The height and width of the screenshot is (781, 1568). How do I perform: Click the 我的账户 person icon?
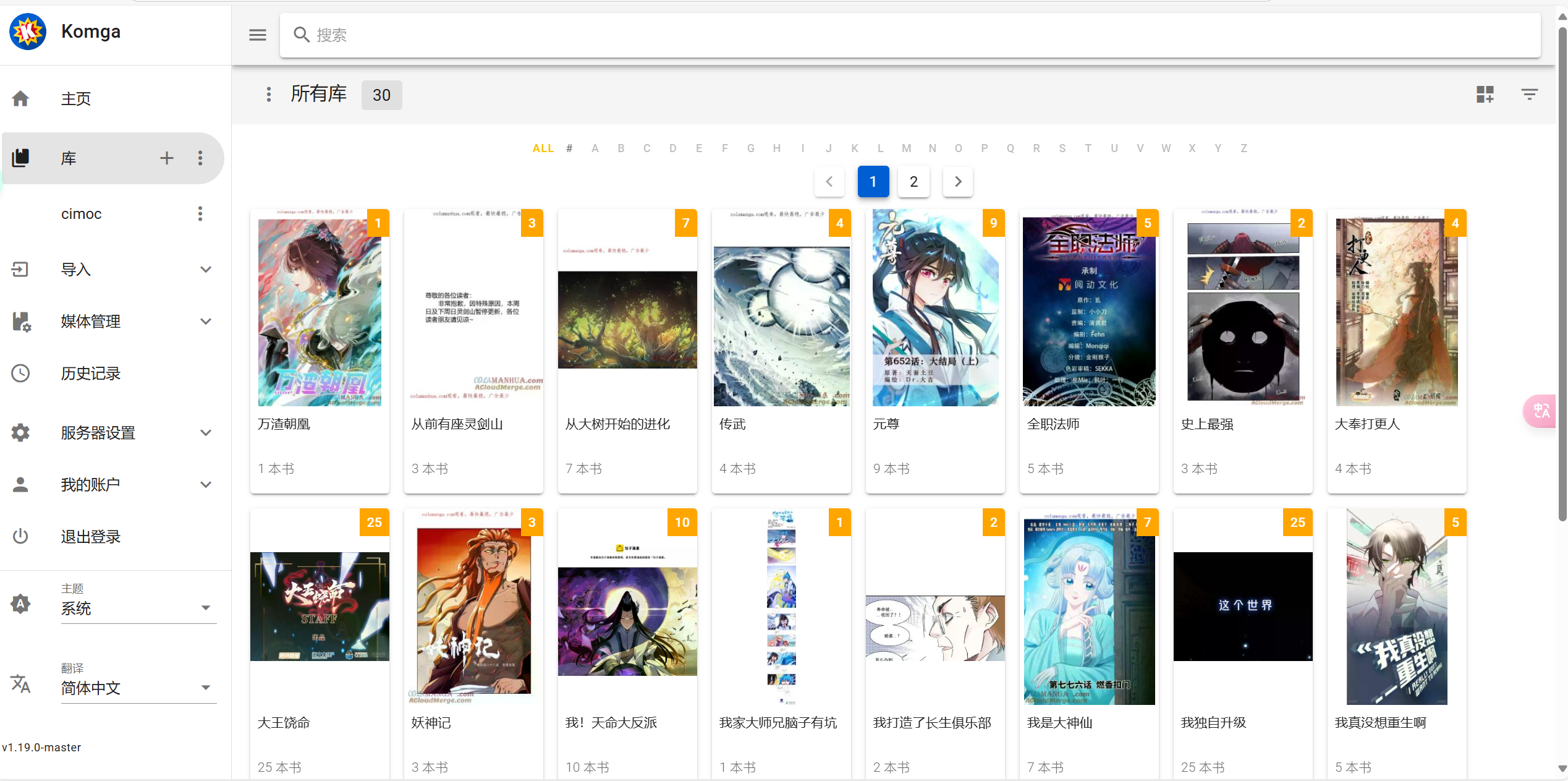coord(20,484)
